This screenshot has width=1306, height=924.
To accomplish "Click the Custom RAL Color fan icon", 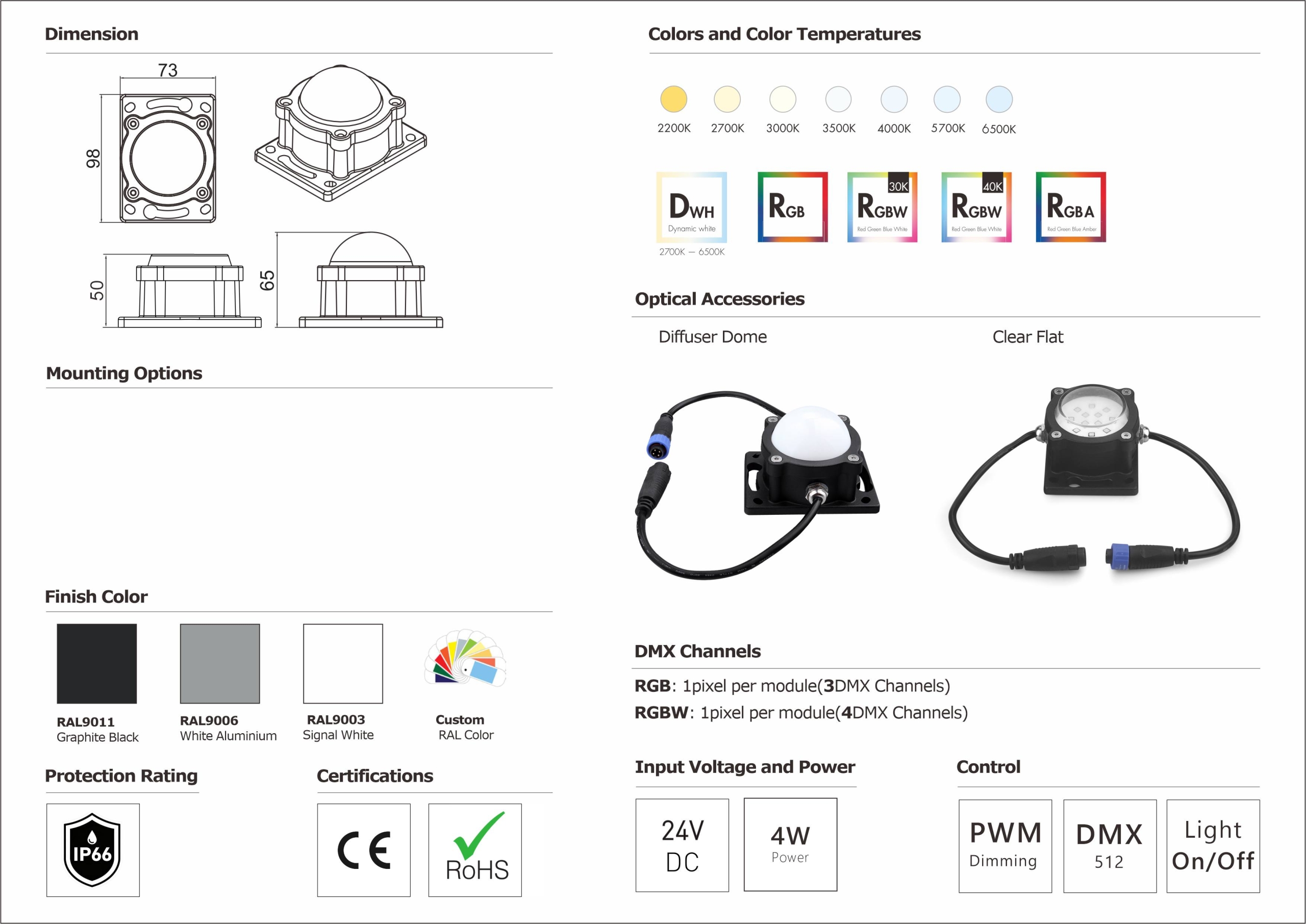I will [465, 658].
